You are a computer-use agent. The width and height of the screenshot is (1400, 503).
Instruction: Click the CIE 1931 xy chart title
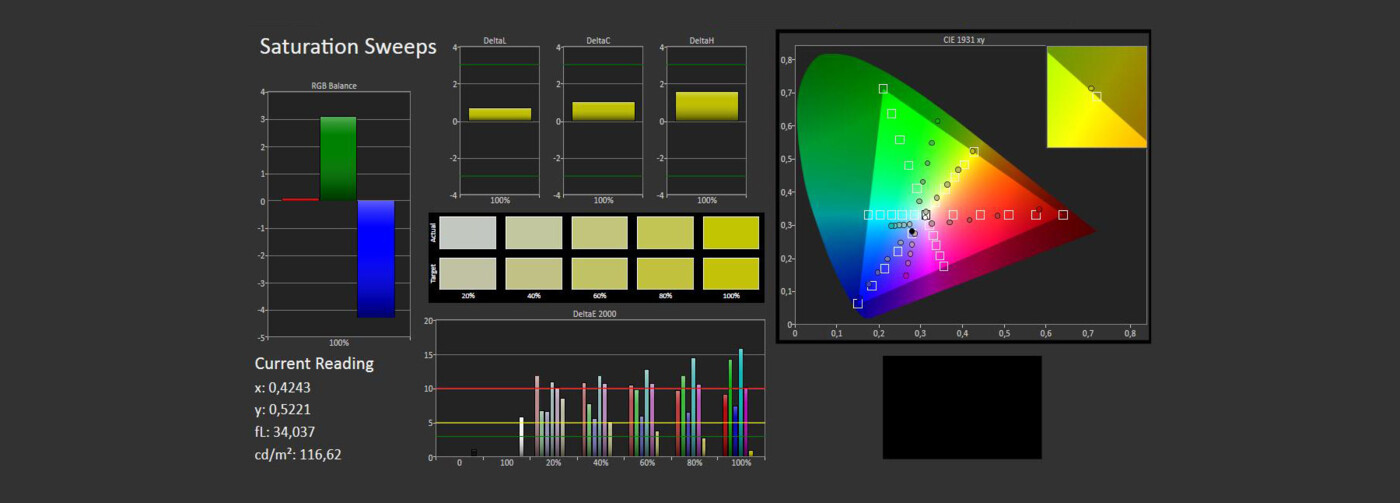coord(963,40)
